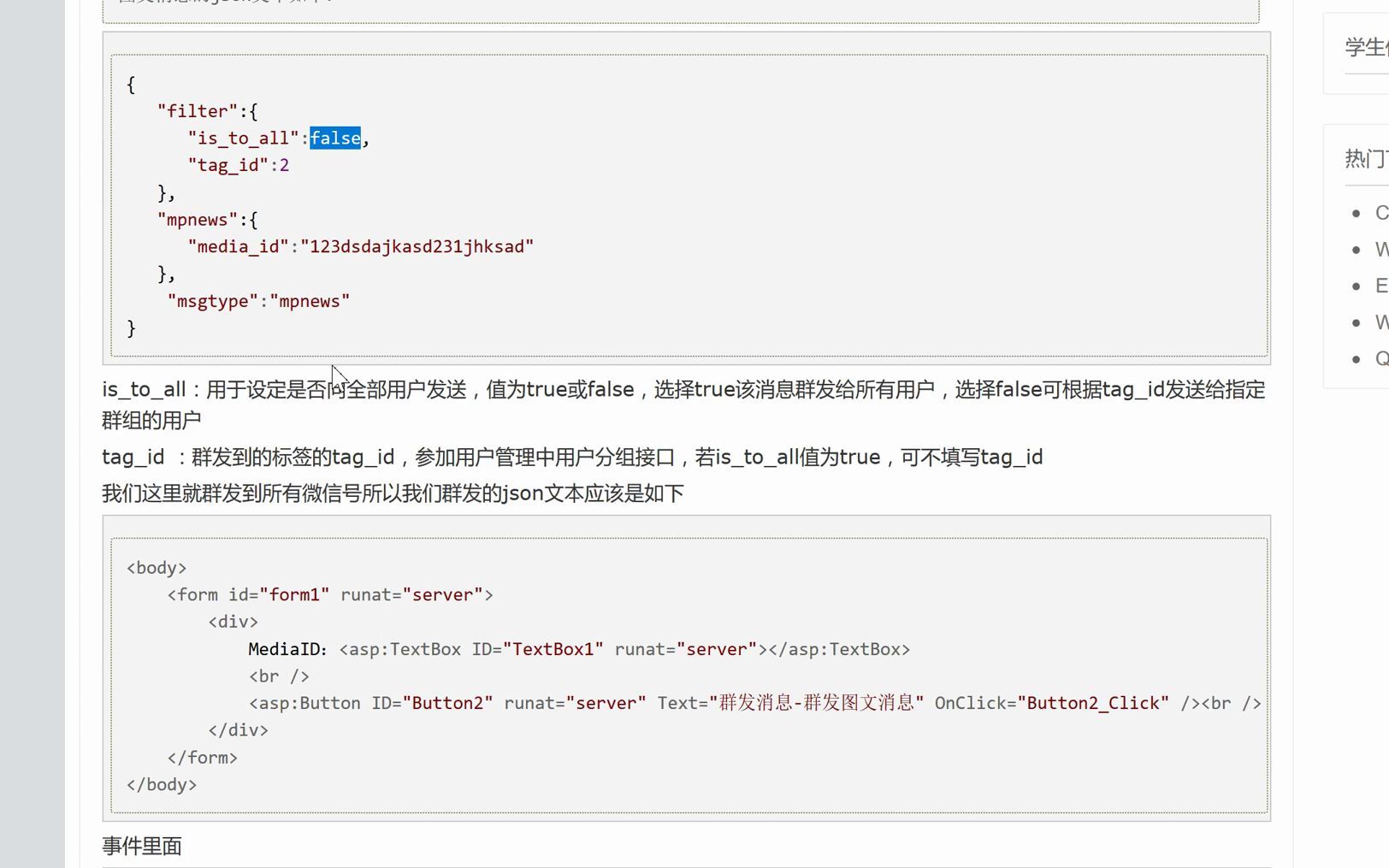Screen dimensions: 1389x868
Task: Click the sentence "我们这里就群发到所有微信号"
Action: click(x=393, y=493)
